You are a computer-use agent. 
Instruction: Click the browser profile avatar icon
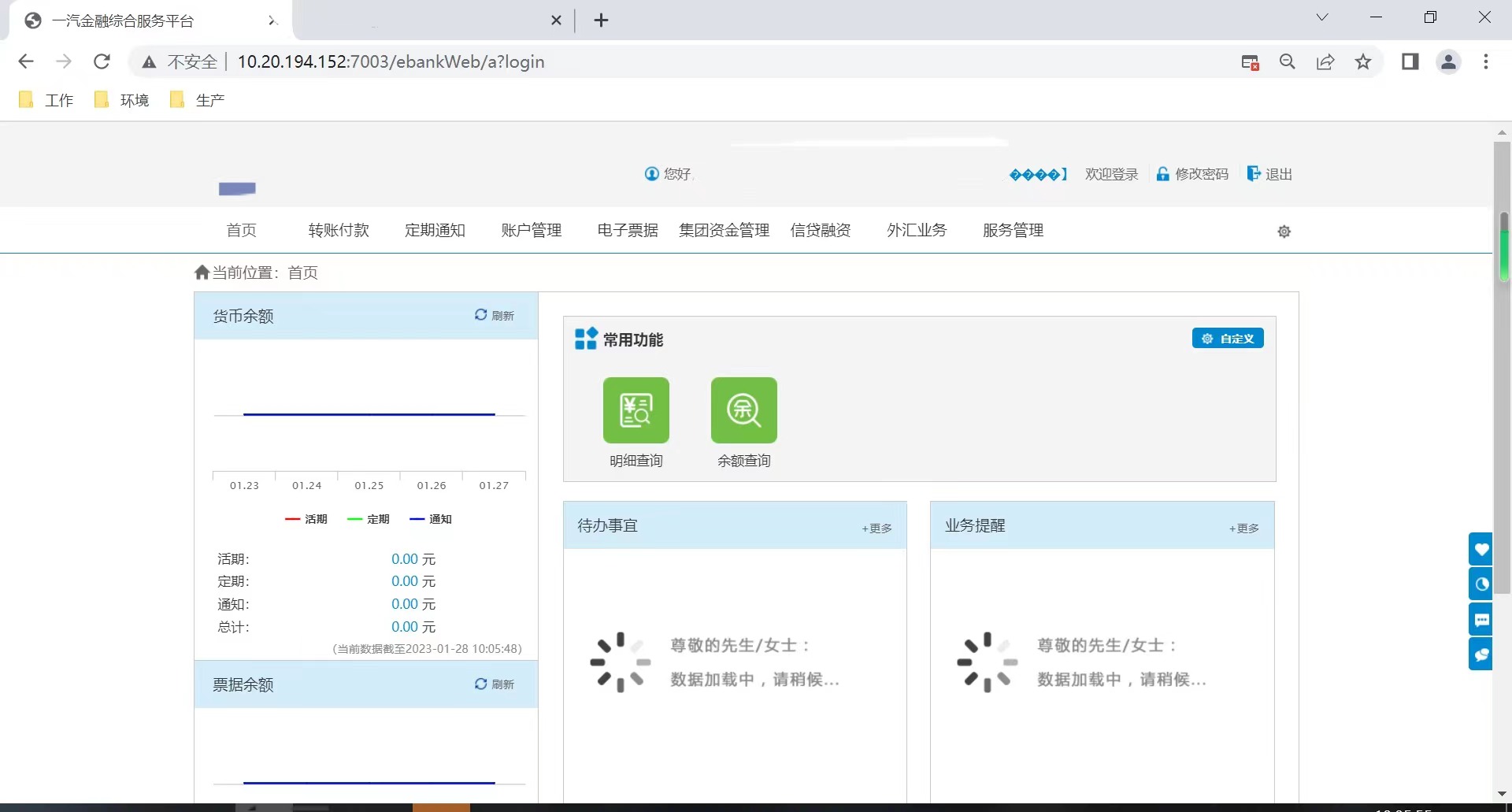[1448, 61]
